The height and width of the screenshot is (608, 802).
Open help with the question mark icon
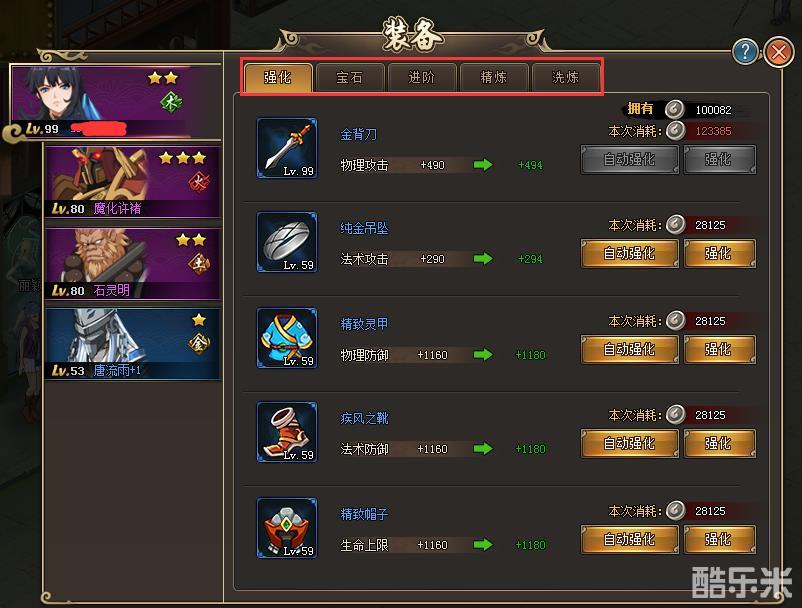(x=745, y=52)
